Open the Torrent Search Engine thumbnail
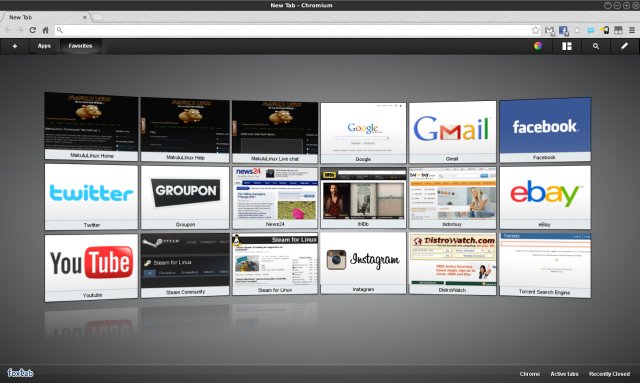640x383 pixels. pos(545,265)
